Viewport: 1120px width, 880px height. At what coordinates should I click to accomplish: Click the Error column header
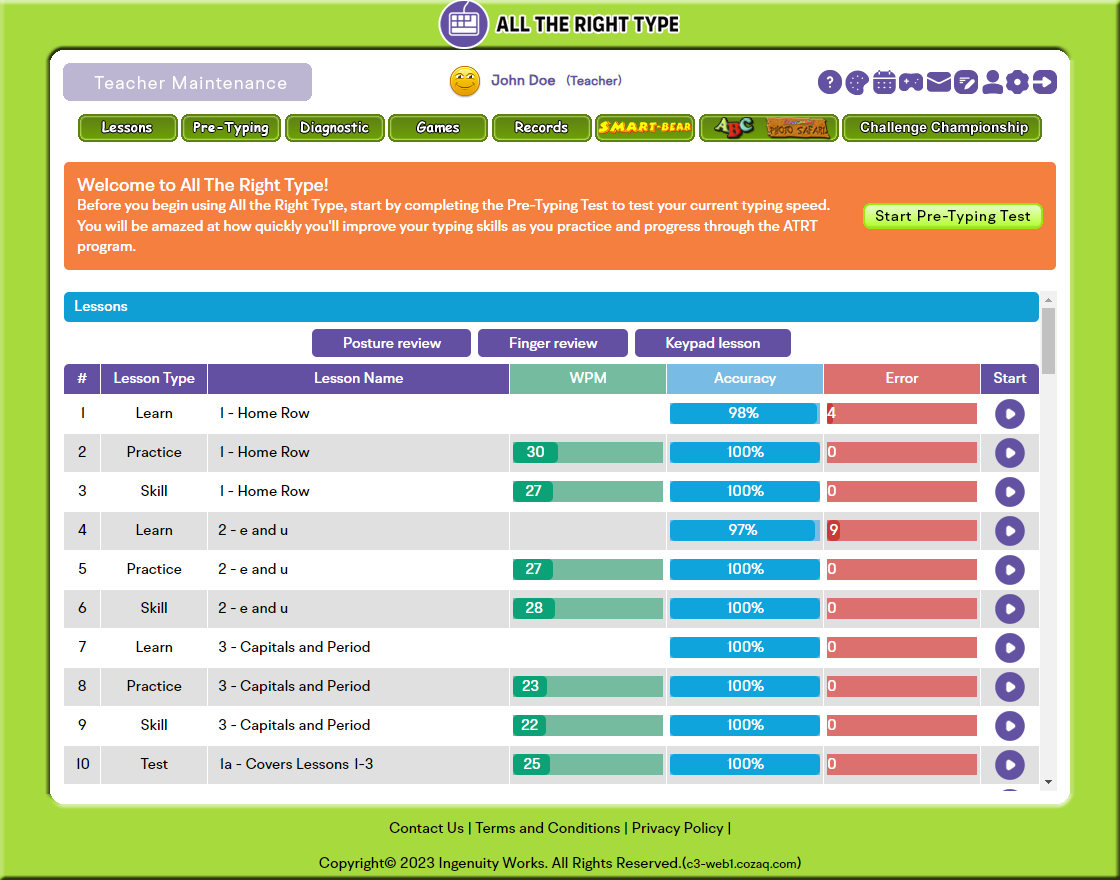[902, 379]
